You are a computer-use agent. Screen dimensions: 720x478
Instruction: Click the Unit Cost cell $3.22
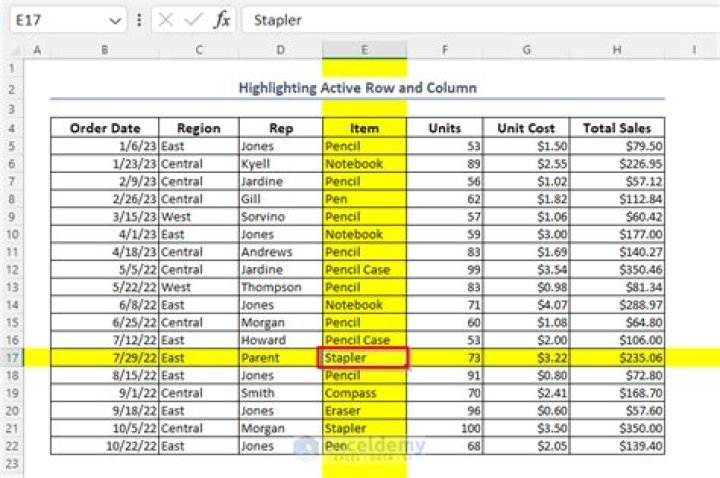[x=526, y=358]
